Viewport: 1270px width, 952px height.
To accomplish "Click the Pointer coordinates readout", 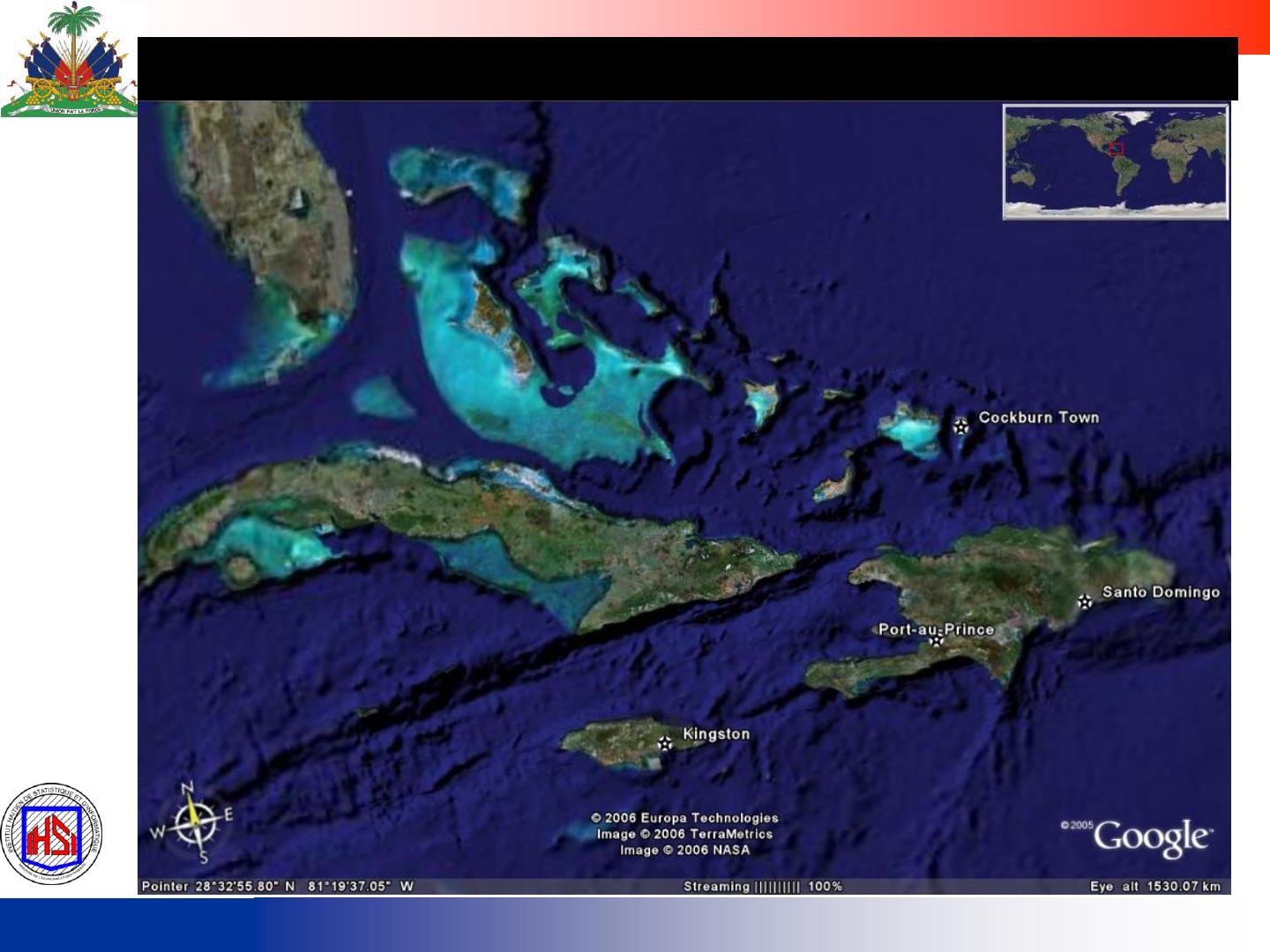I will pyautogui.click(x=277, y=887).
